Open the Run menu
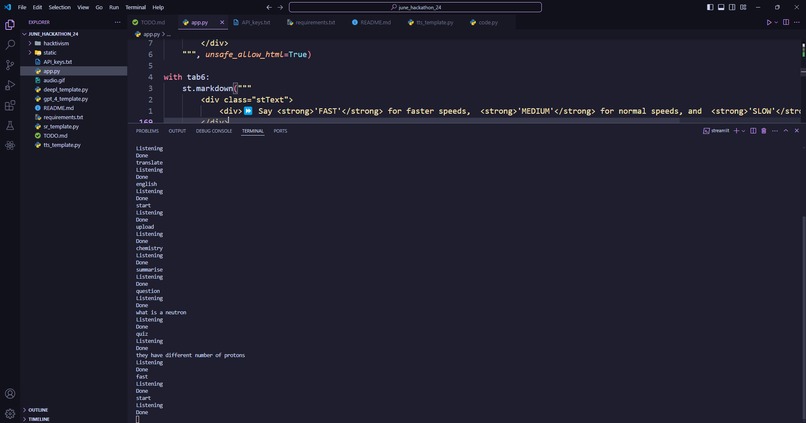The image size is (806, 423). (x=114, y=7)
